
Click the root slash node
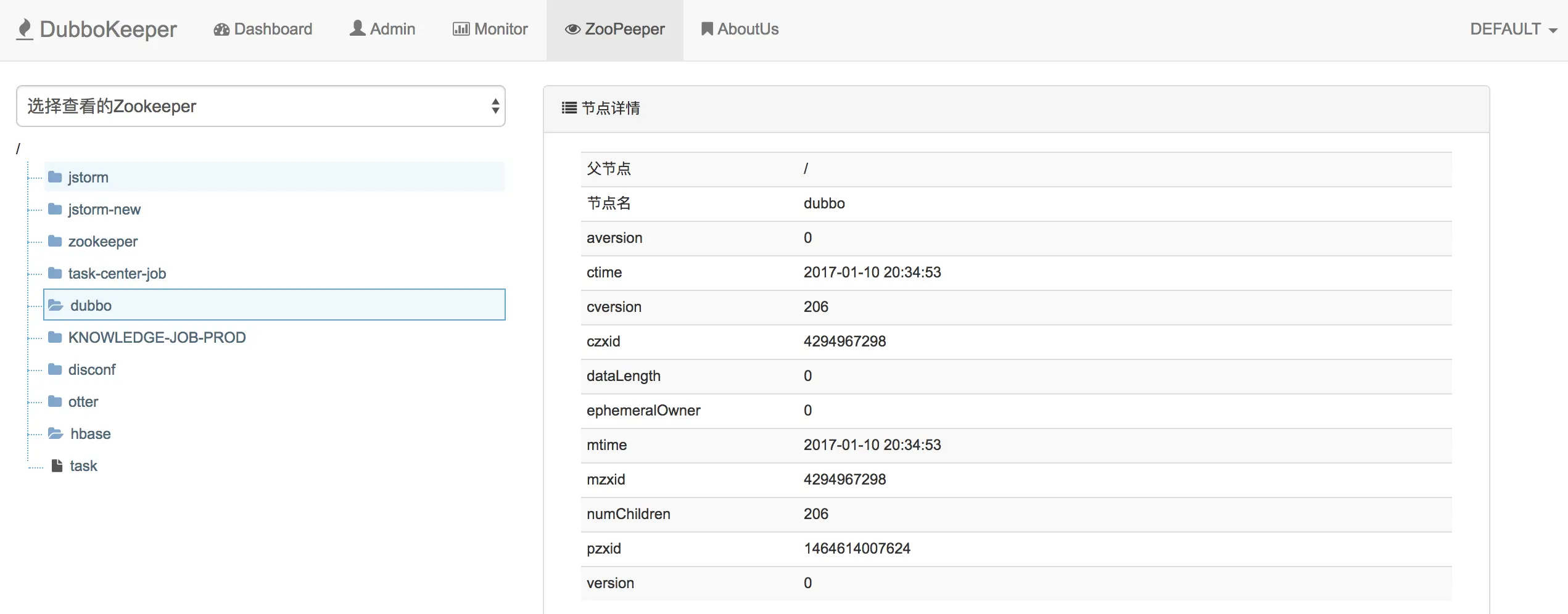(x=18, y=149)
